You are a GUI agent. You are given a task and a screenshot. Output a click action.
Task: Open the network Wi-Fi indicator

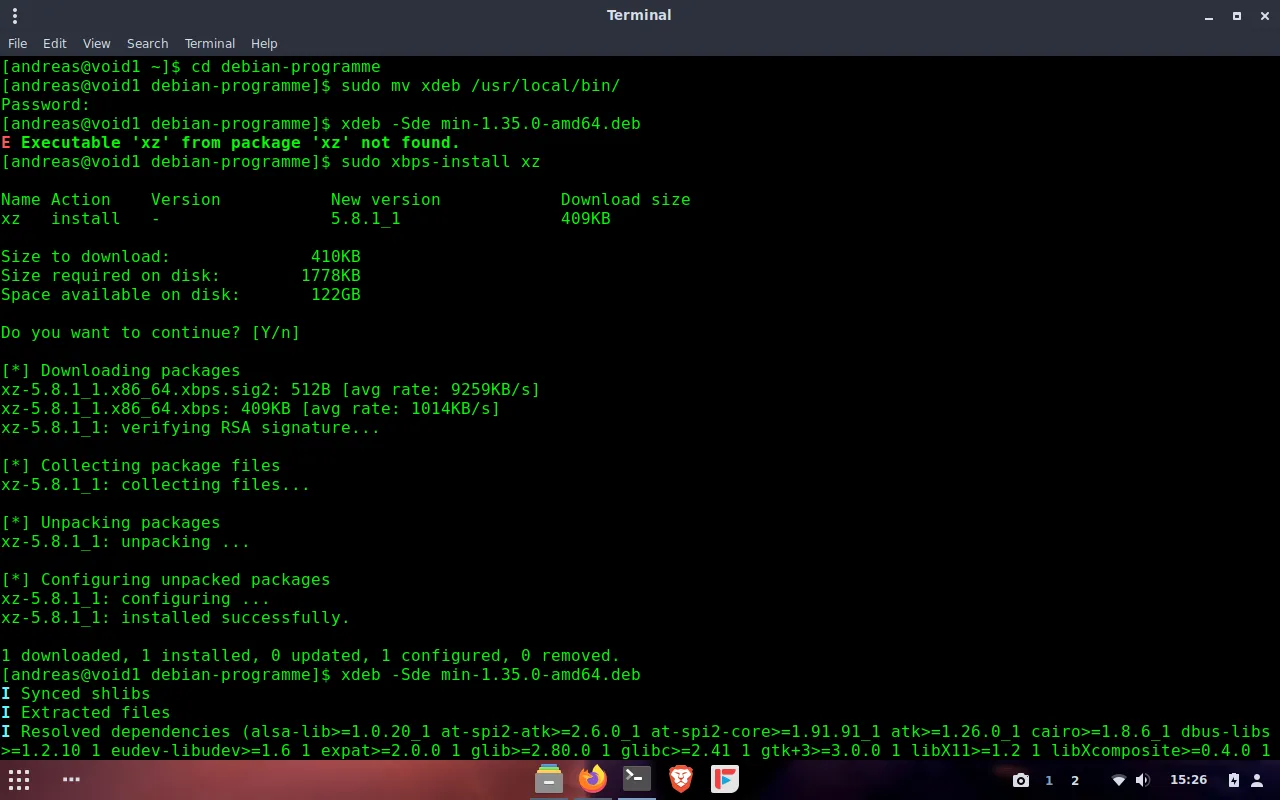[1118, 780]
